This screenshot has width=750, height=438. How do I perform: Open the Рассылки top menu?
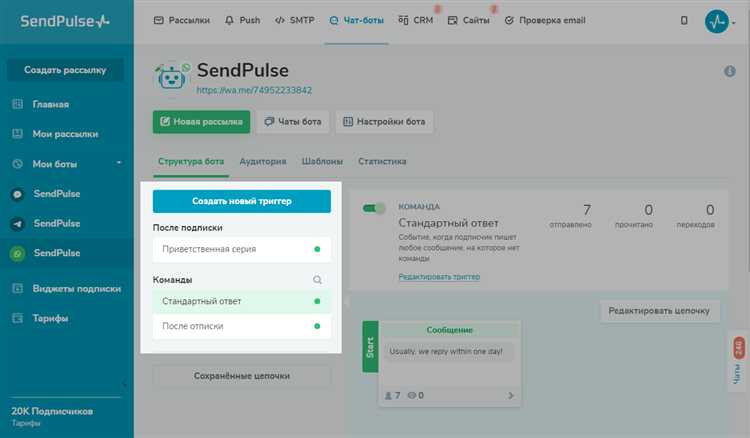pos(182,20)
